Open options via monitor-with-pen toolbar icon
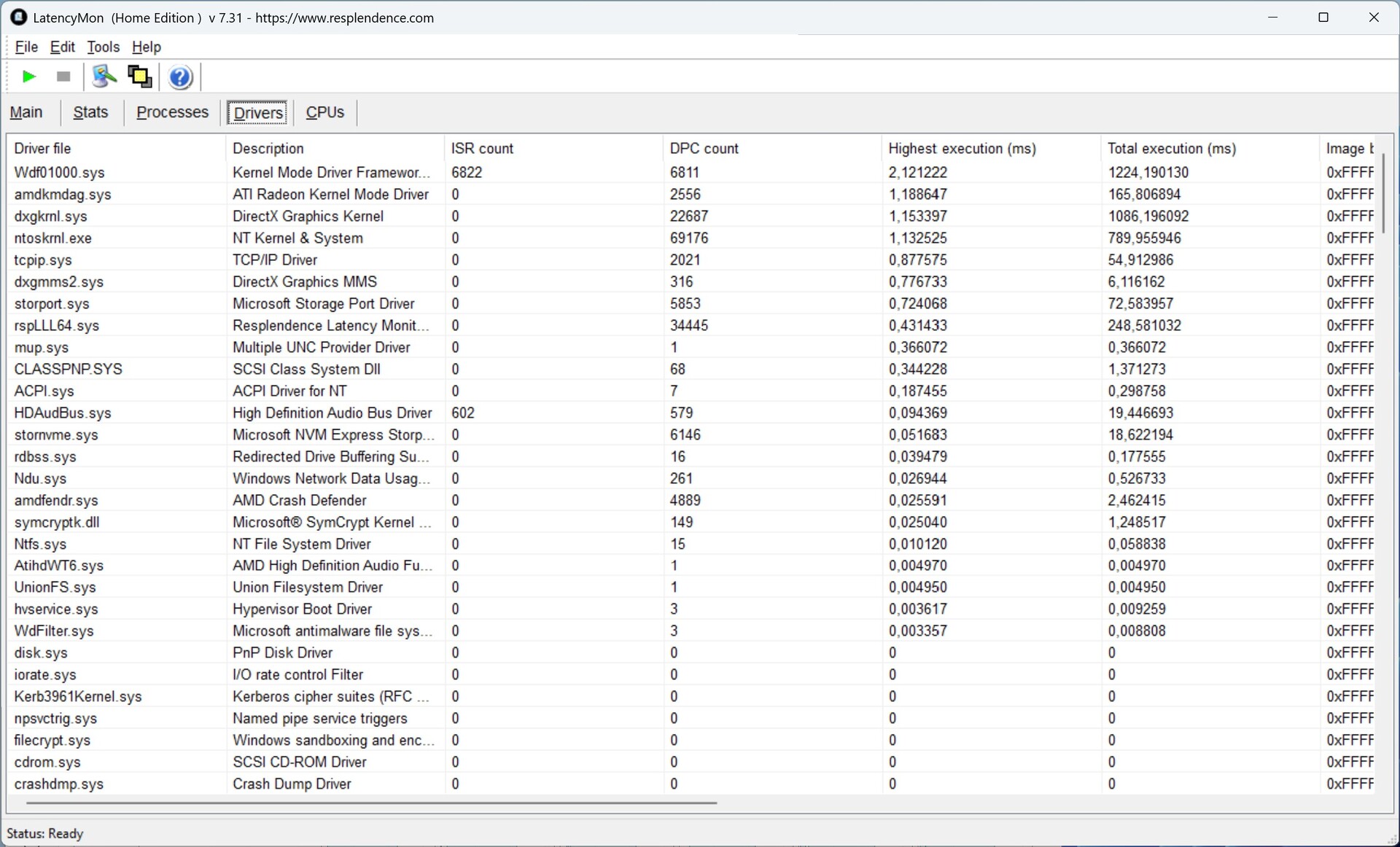Viewport: 1400px width, 847px height. coord(104,77)
